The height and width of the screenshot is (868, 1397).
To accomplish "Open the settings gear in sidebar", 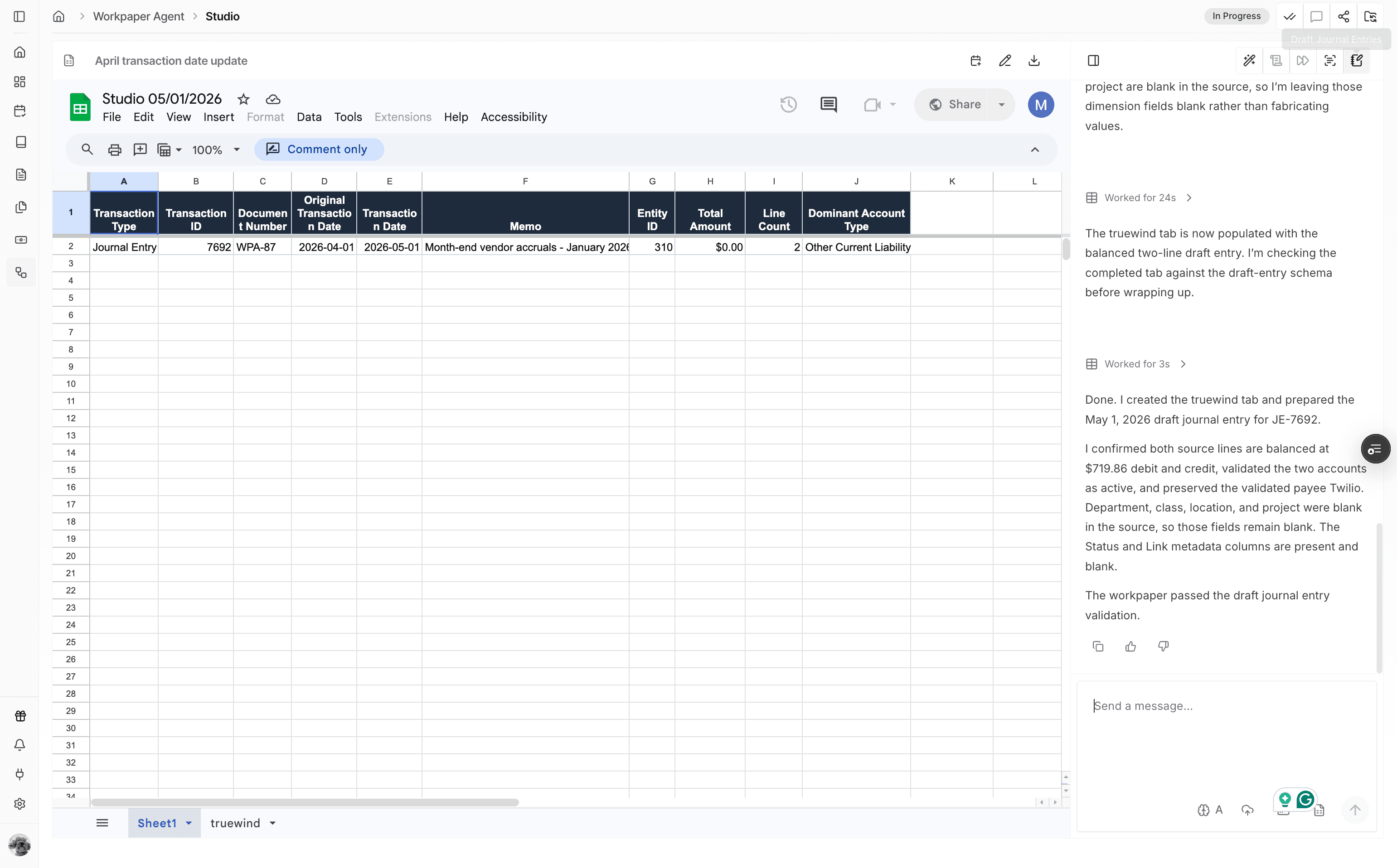I will click(x=20, y=804).
